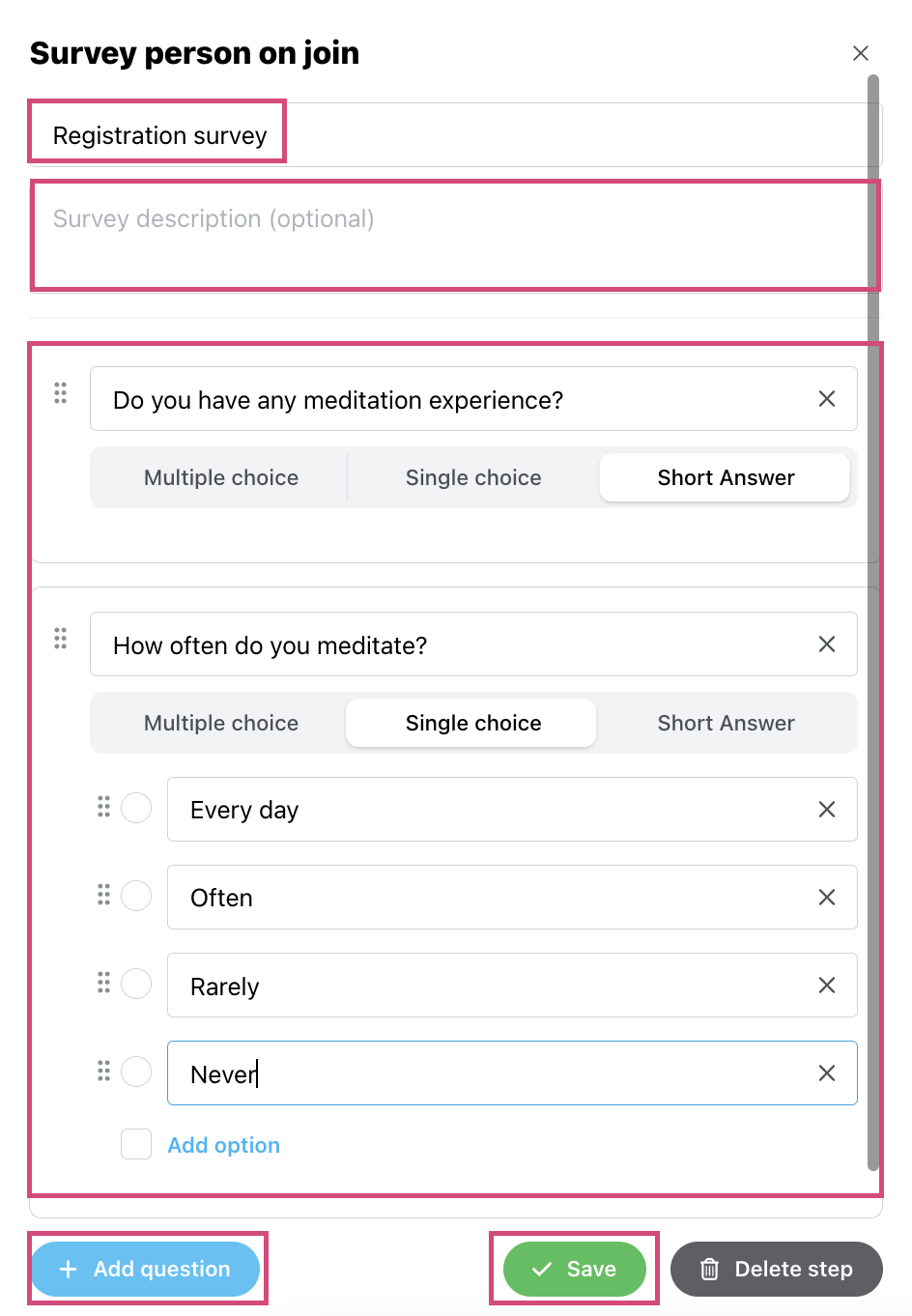Image resolution: width=912 pixels, height=1316 pixels.
Task: Remove the 'Every day' option
Action: click(x=827, y=810)
